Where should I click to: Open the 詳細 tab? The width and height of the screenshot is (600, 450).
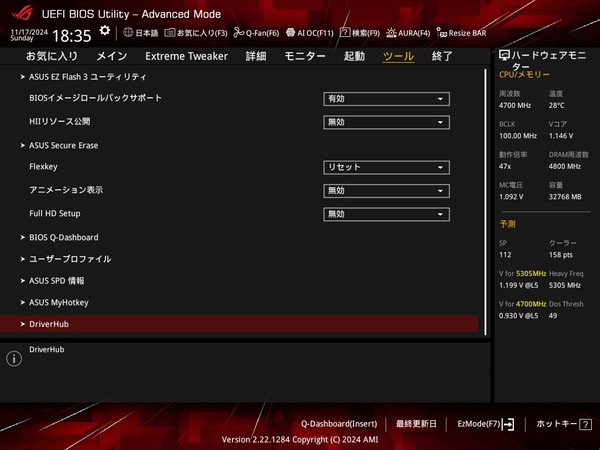256,56
